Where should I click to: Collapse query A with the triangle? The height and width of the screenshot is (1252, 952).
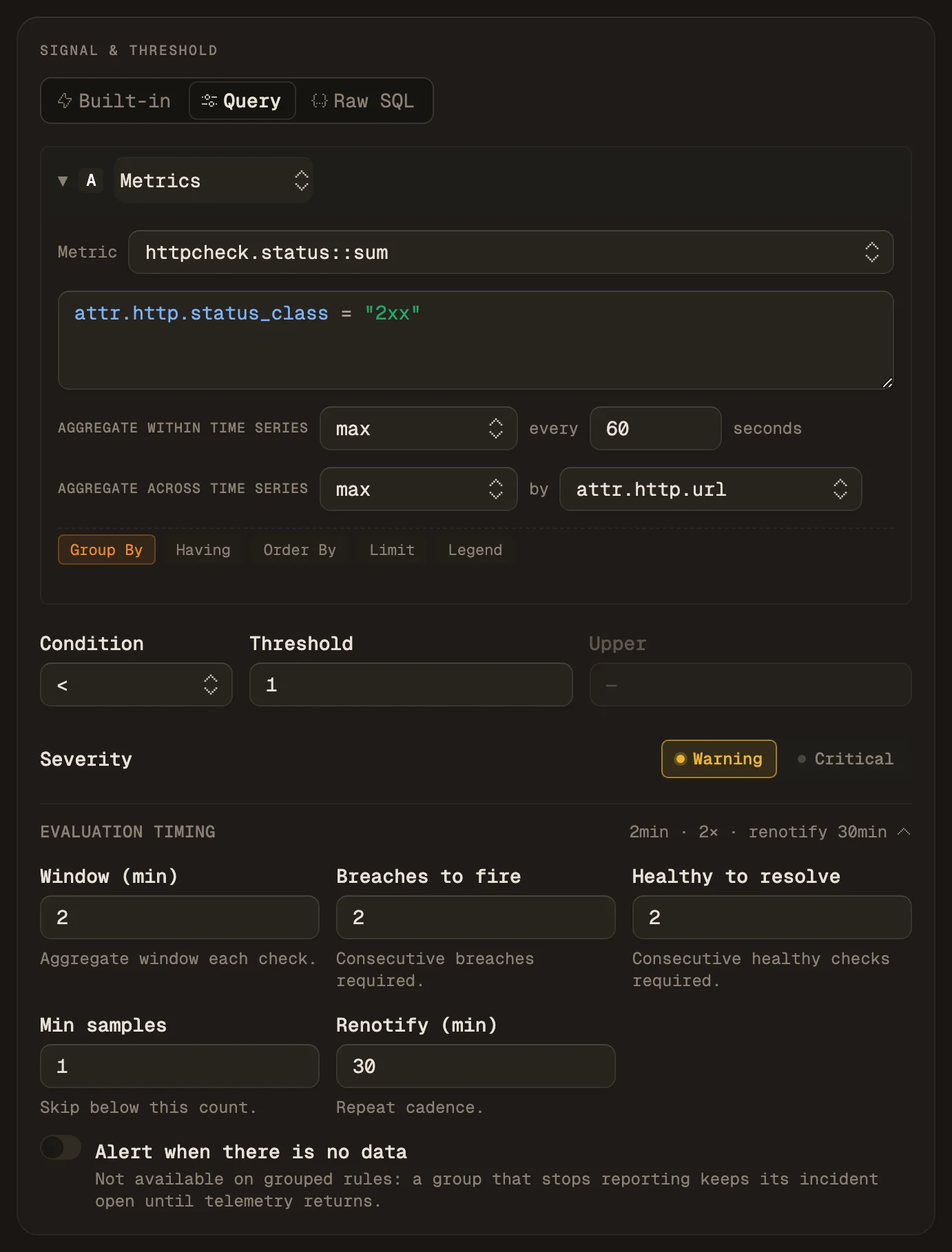63,180
